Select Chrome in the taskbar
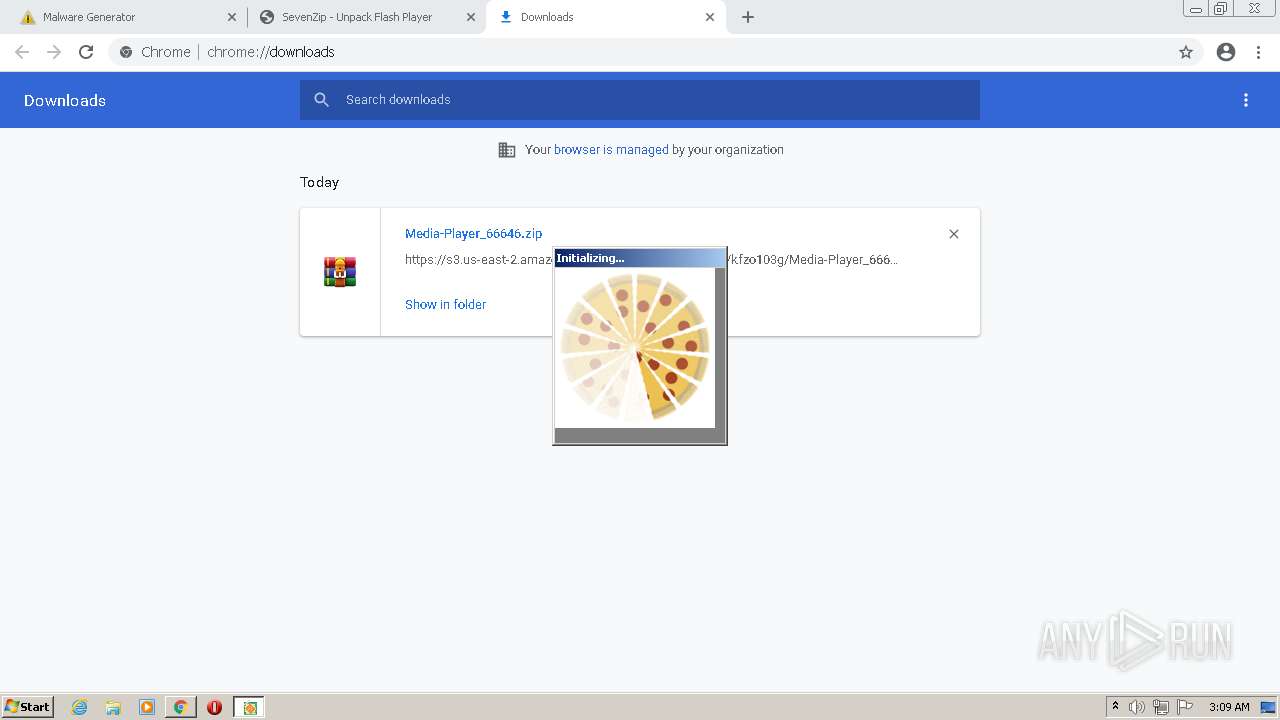Viewport: 1280px width, 720px height. (180, 707)
